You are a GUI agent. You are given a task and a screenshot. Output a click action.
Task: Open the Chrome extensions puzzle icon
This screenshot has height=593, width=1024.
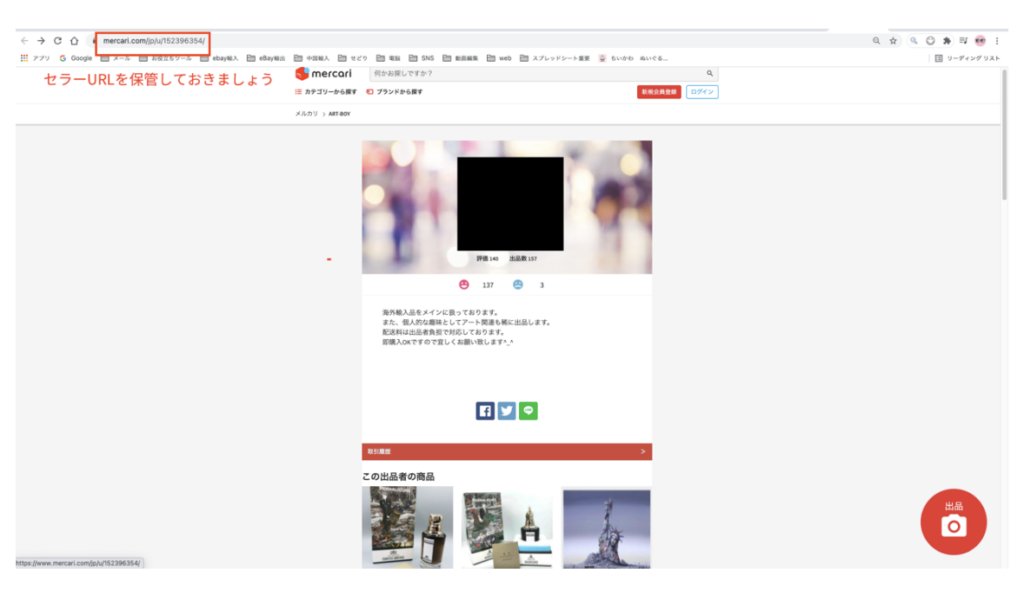tap(946, 41)
